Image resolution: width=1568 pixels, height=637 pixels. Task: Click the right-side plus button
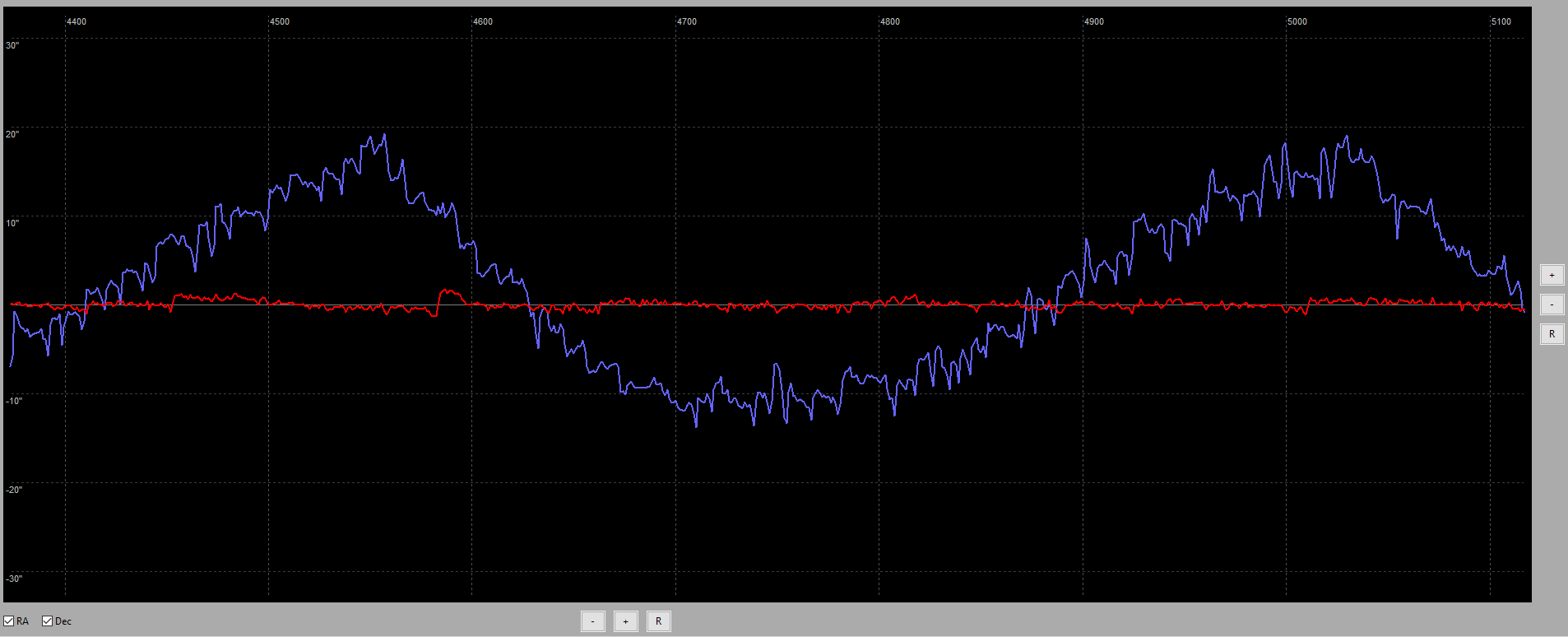pyautogui.click(x=1552, y=275)
